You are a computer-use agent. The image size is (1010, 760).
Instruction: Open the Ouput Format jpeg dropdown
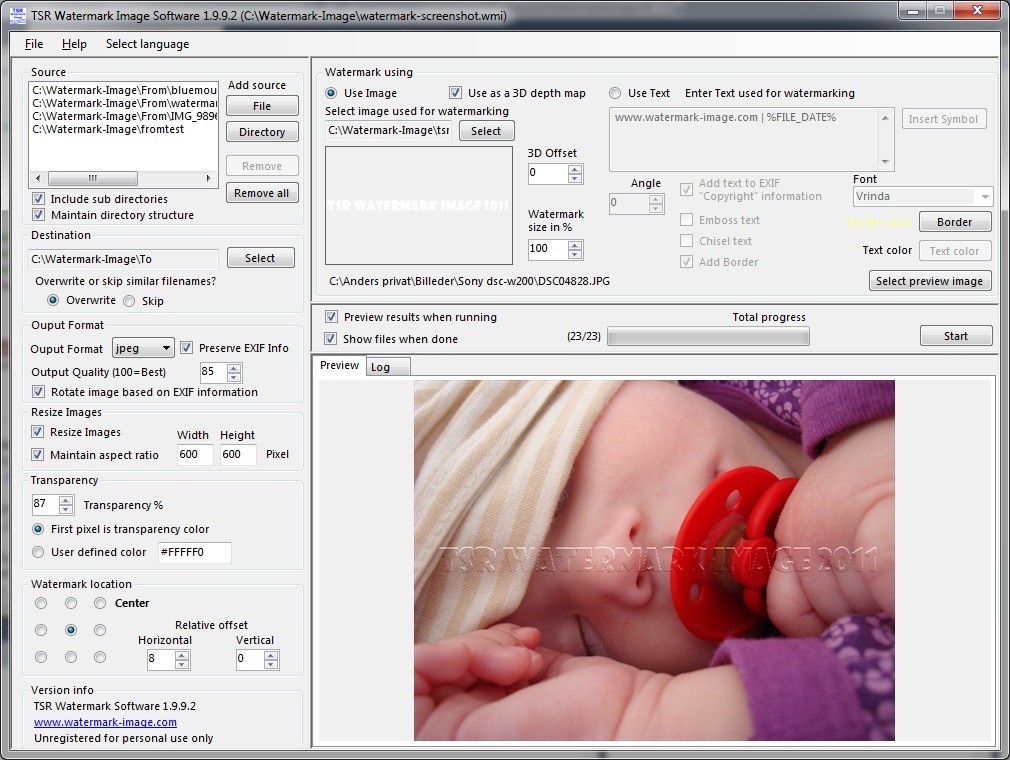[143, 348]
